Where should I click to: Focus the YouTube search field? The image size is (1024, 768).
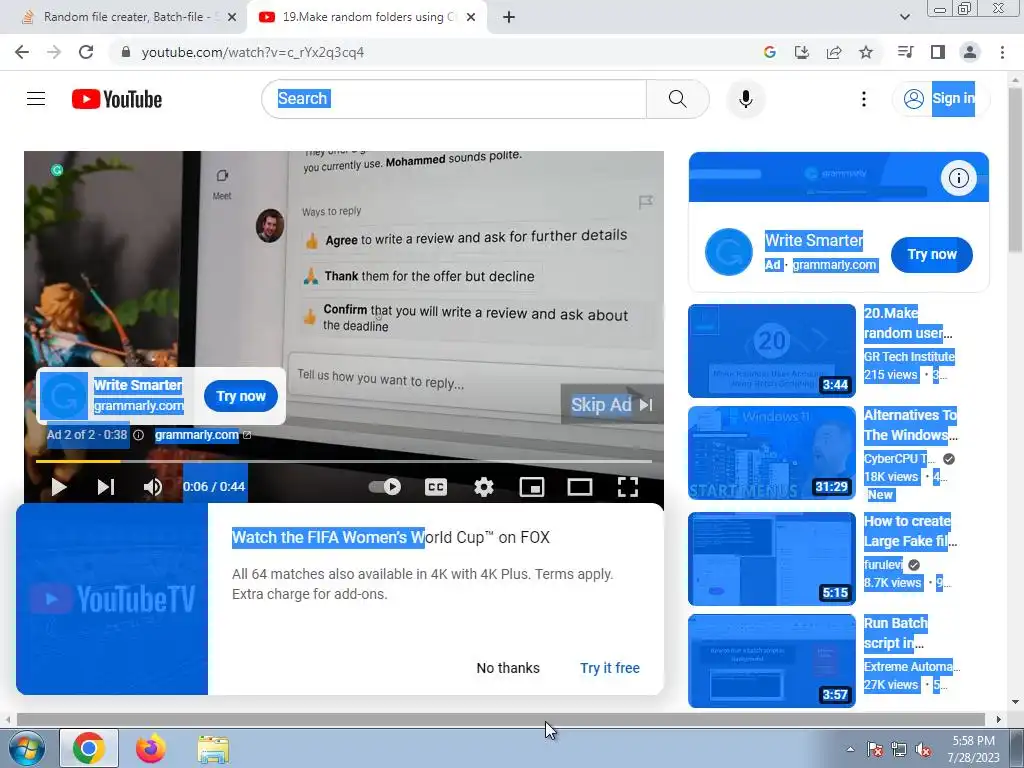[x=455, y=99]
